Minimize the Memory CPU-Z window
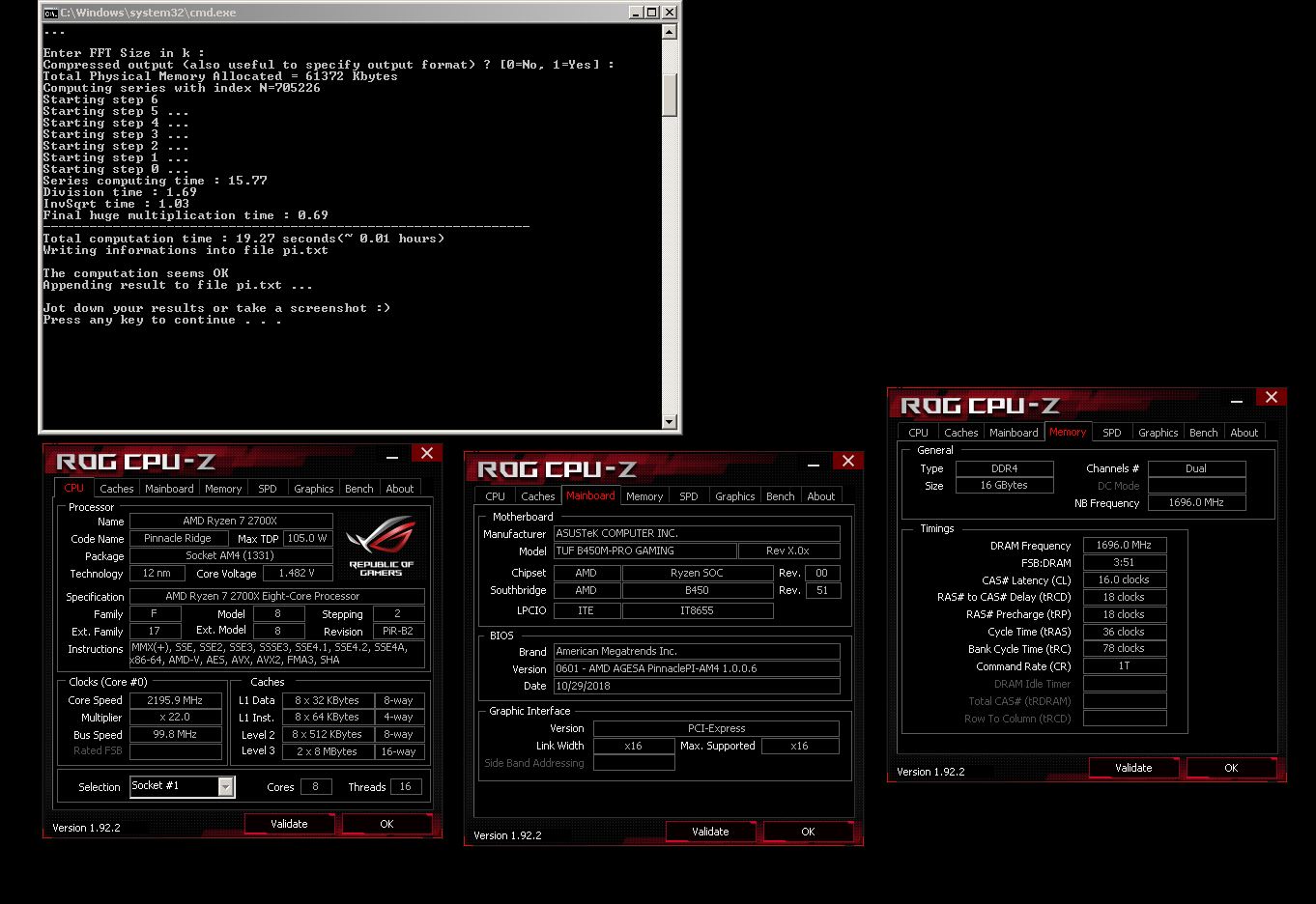 click(1237, 400)
